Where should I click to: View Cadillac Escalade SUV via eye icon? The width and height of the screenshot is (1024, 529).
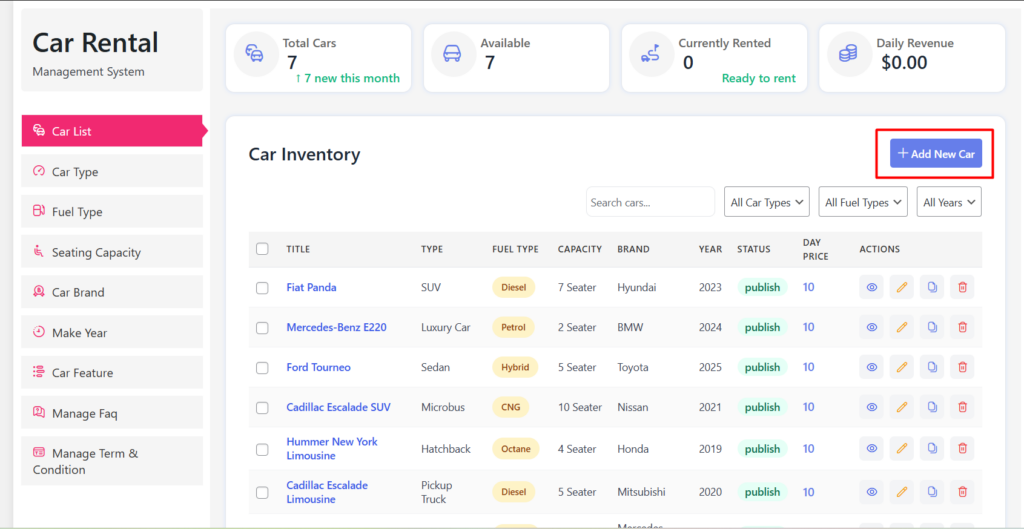pyautogui.click(x=871, y=407)
